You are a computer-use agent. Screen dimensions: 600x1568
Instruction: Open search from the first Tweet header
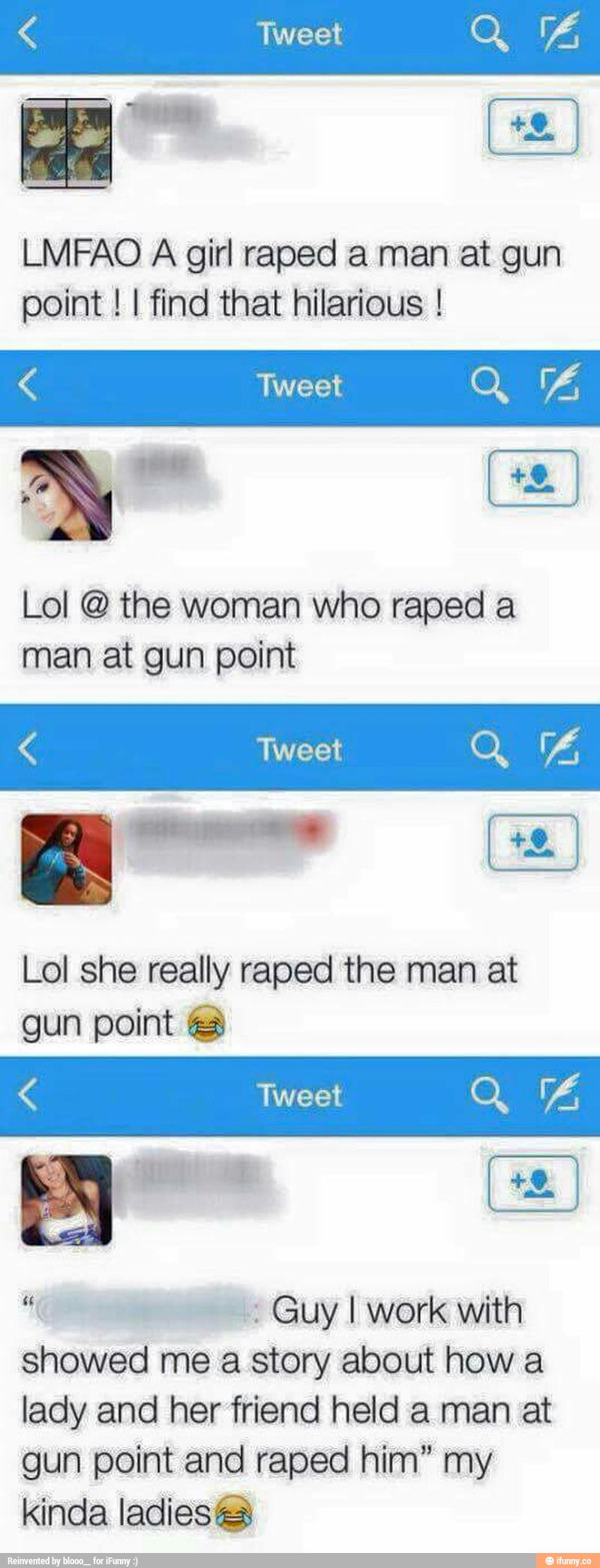[489, 33]
